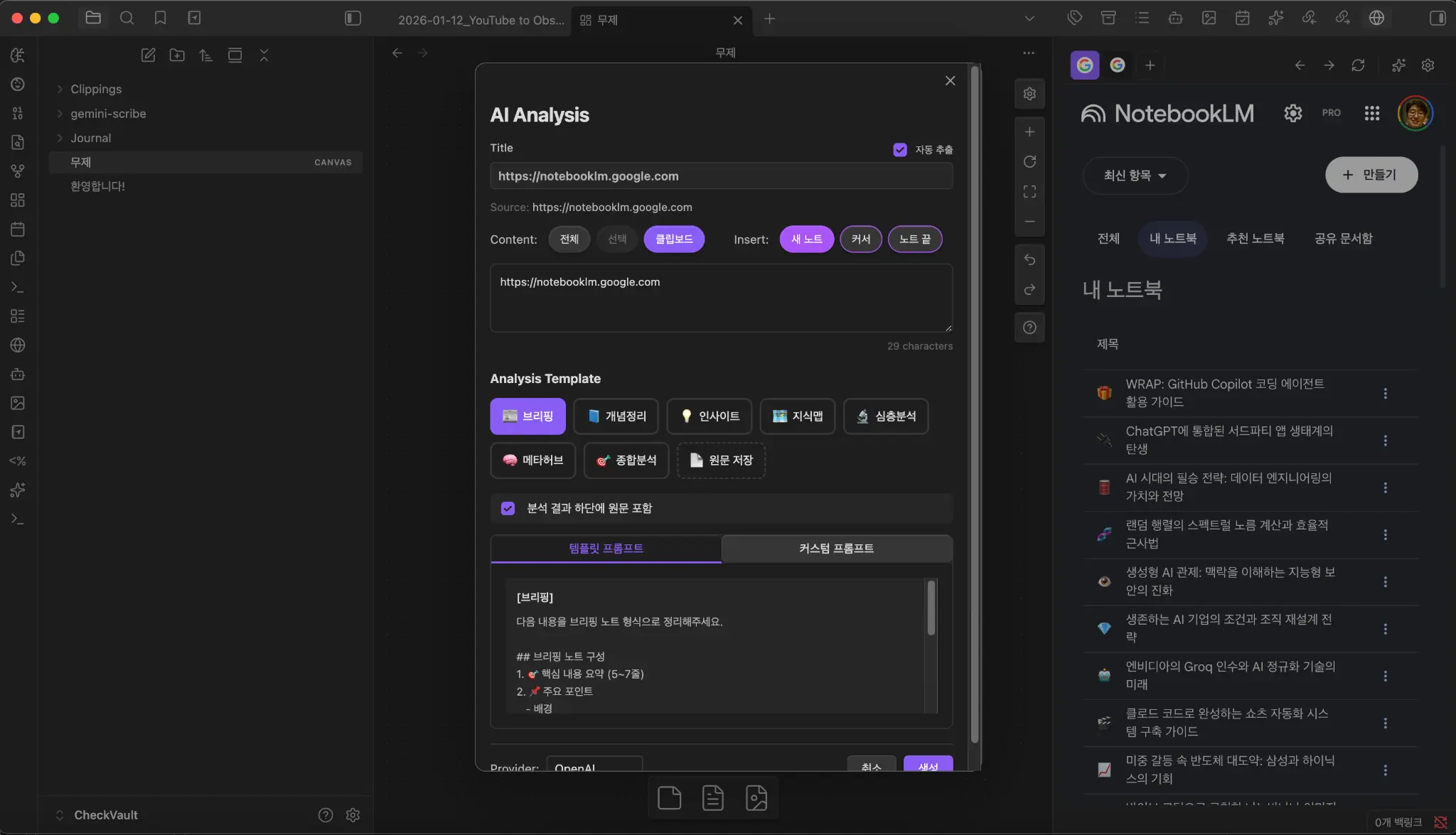Open vault help icon at bottom left
1456x835 pixels.
click(326, 815)
